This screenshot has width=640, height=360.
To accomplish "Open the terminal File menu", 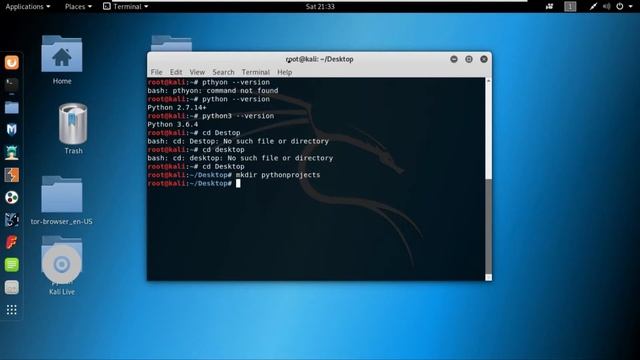I will click(156, 72).
